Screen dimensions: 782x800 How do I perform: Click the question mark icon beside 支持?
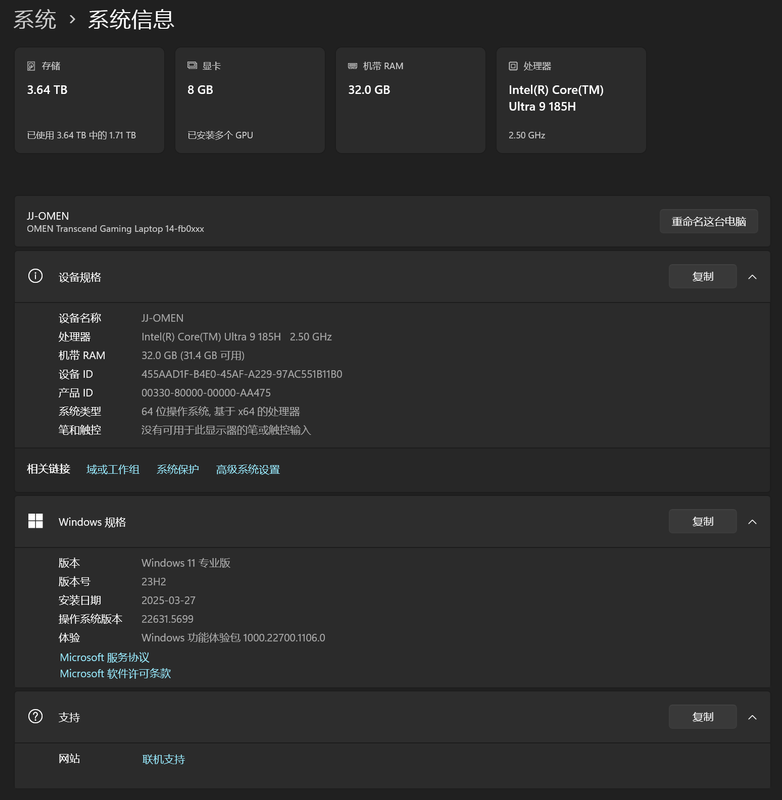pyautogui.click(x=36, y=716)
